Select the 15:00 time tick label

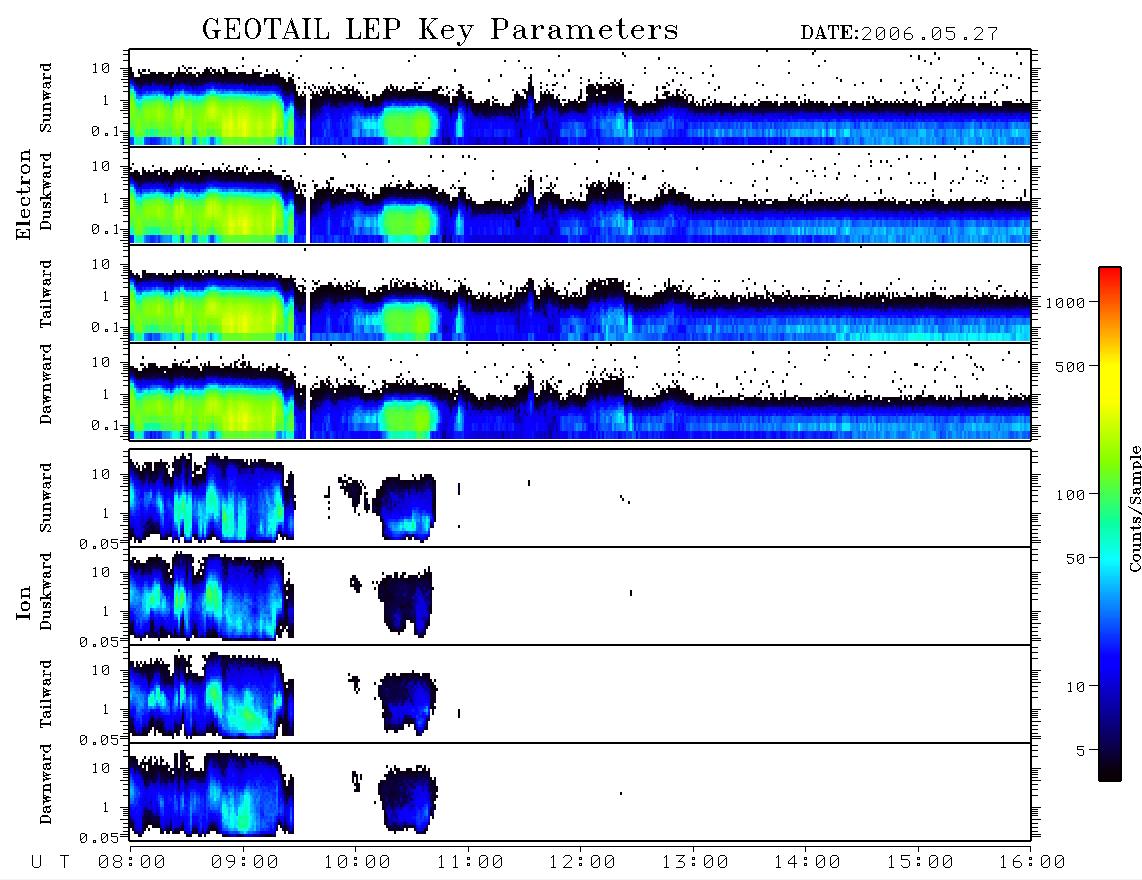tap(920, 863)
